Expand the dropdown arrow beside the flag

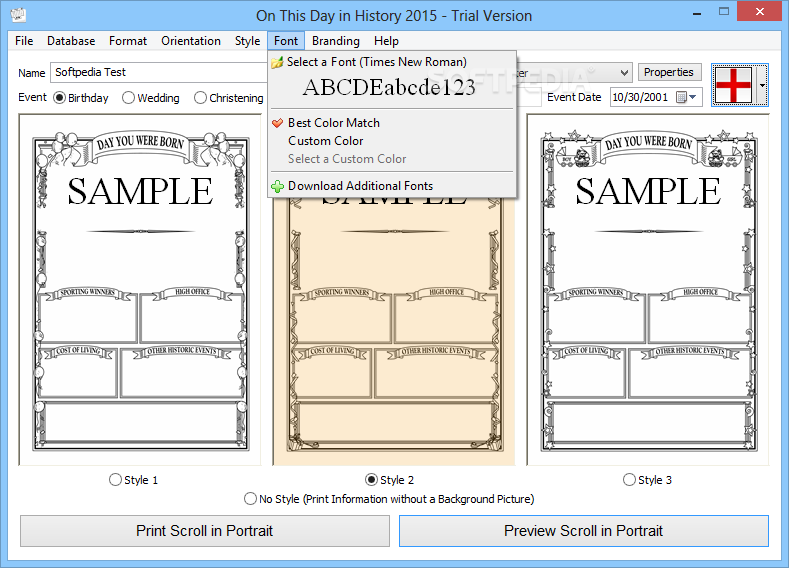pos(762,85)
